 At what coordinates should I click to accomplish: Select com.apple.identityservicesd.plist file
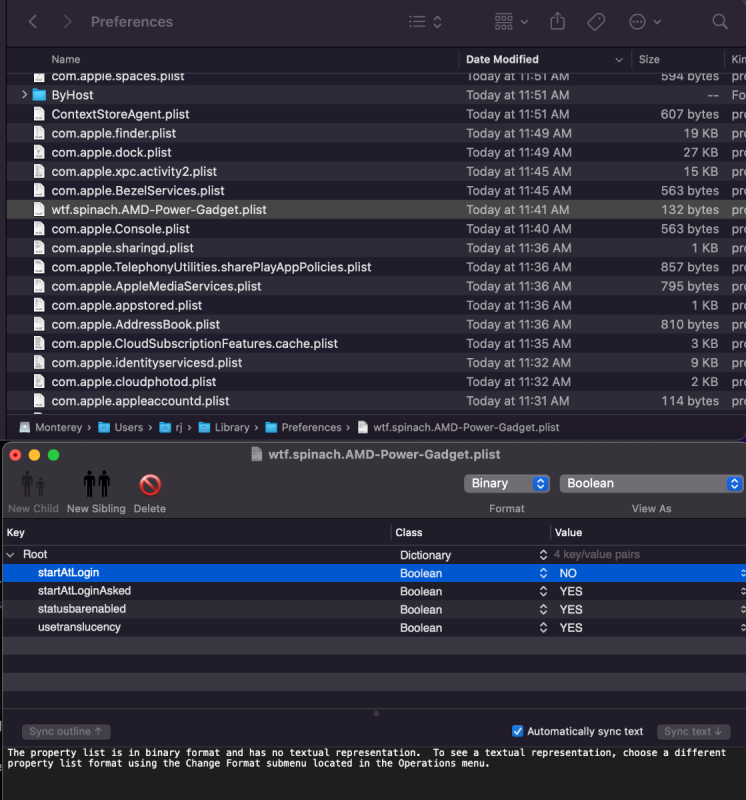146,363
